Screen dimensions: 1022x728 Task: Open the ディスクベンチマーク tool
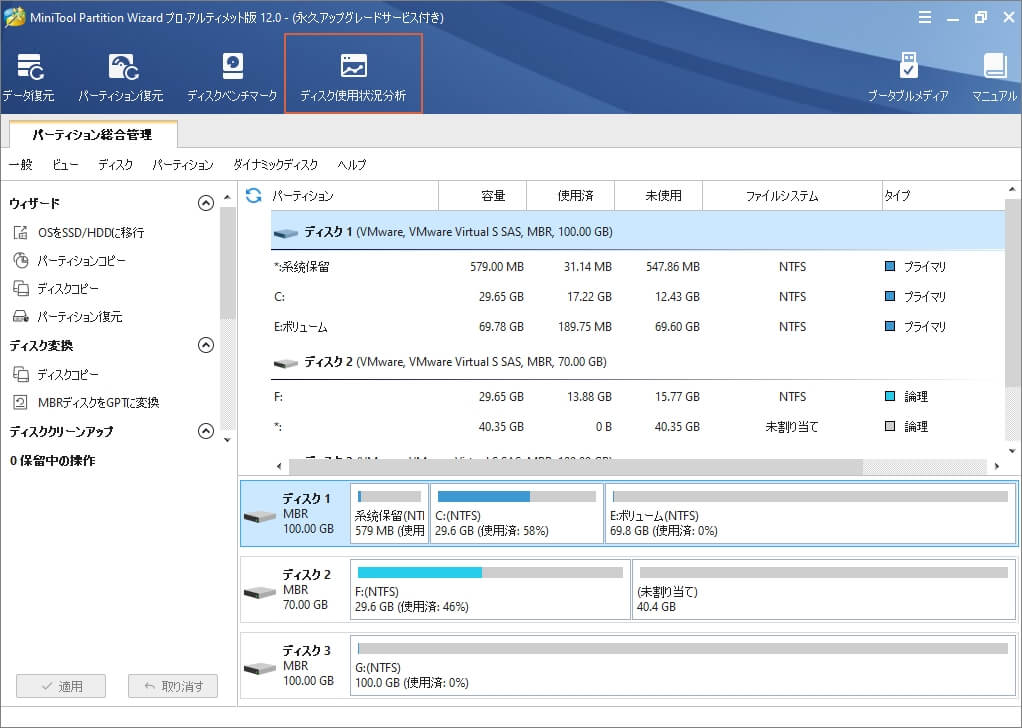(232, 78)
